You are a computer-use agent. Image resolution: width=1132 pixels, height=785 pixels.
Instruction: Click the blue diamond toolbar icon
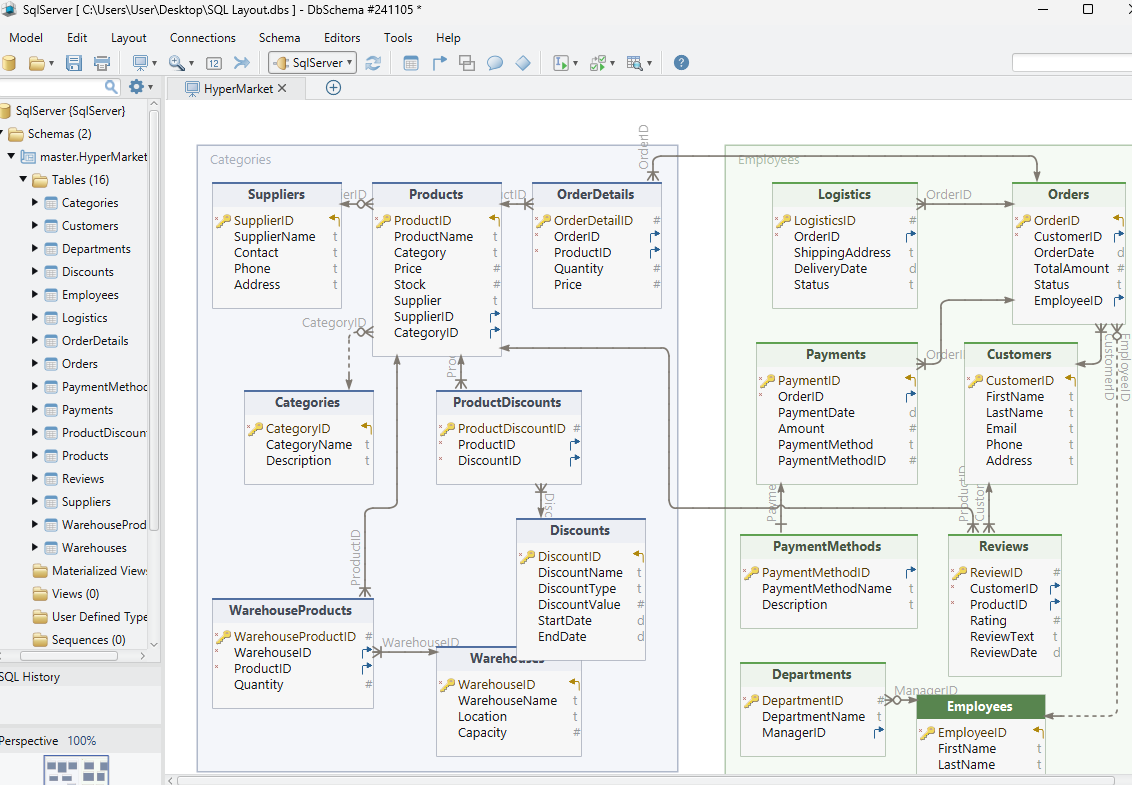coord(523,63)
